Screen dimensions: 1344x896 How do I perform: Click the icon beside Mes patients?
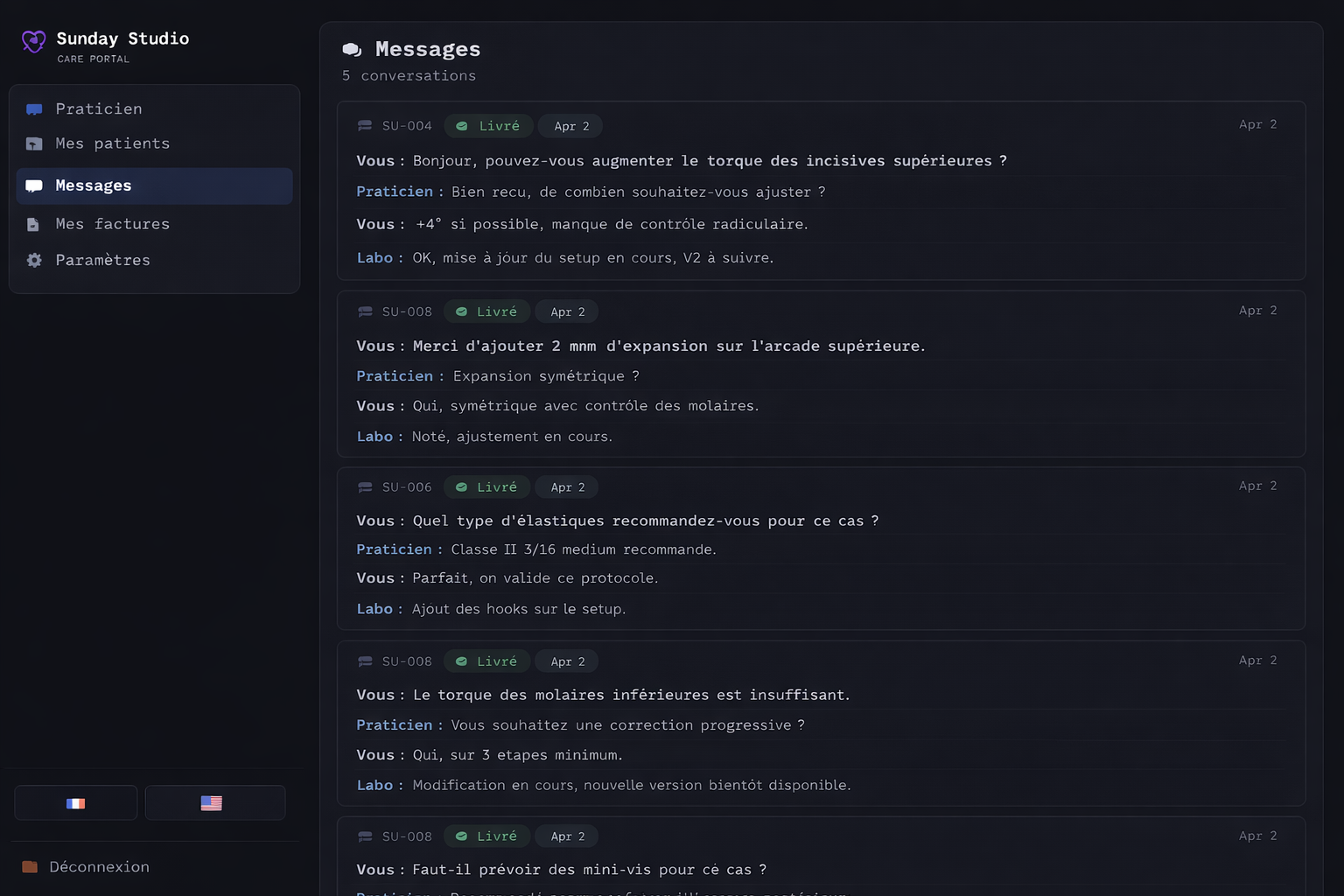click(34, 143)
